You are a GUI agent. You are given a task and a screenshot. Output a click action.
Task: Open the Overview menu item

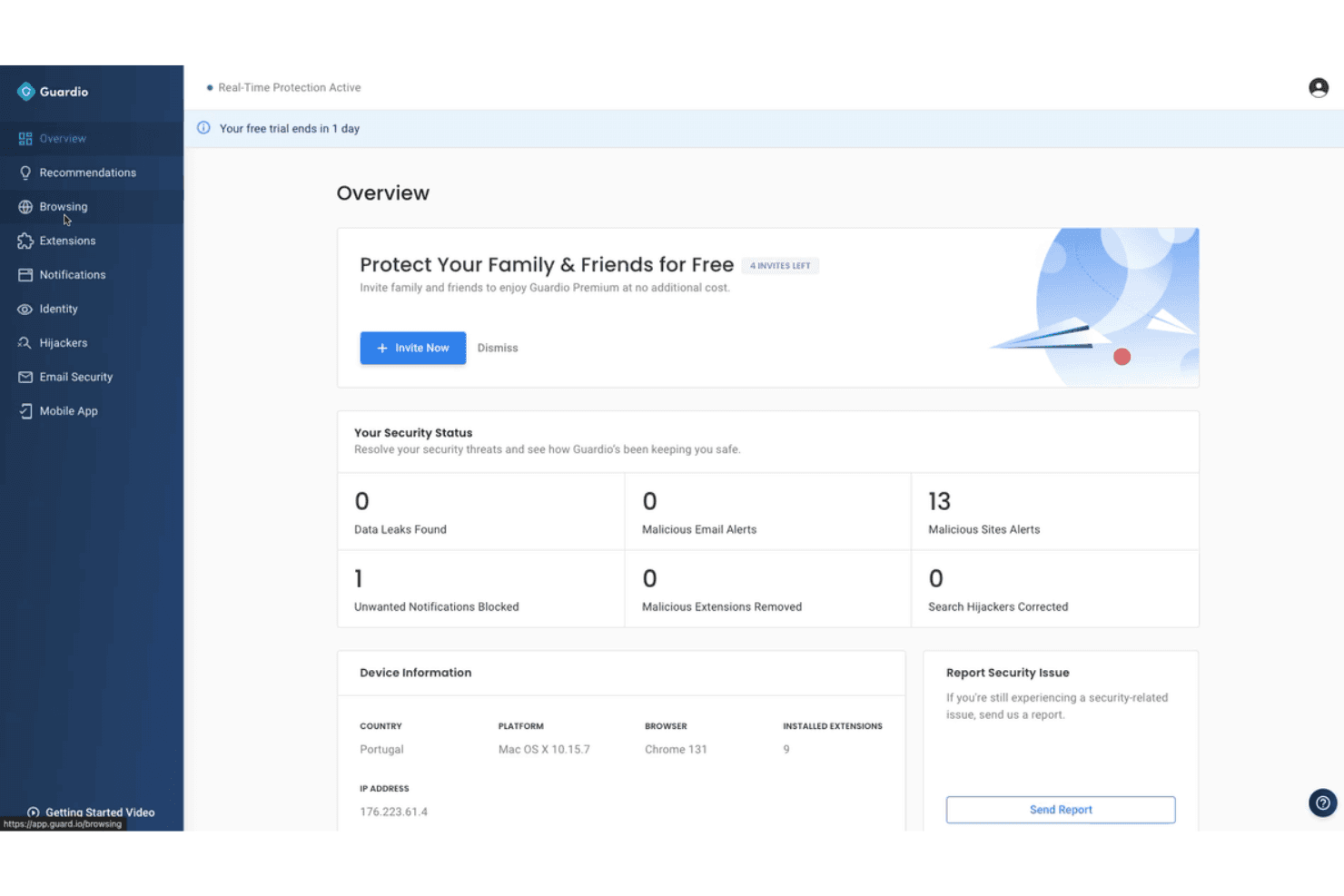coord(92,139)
